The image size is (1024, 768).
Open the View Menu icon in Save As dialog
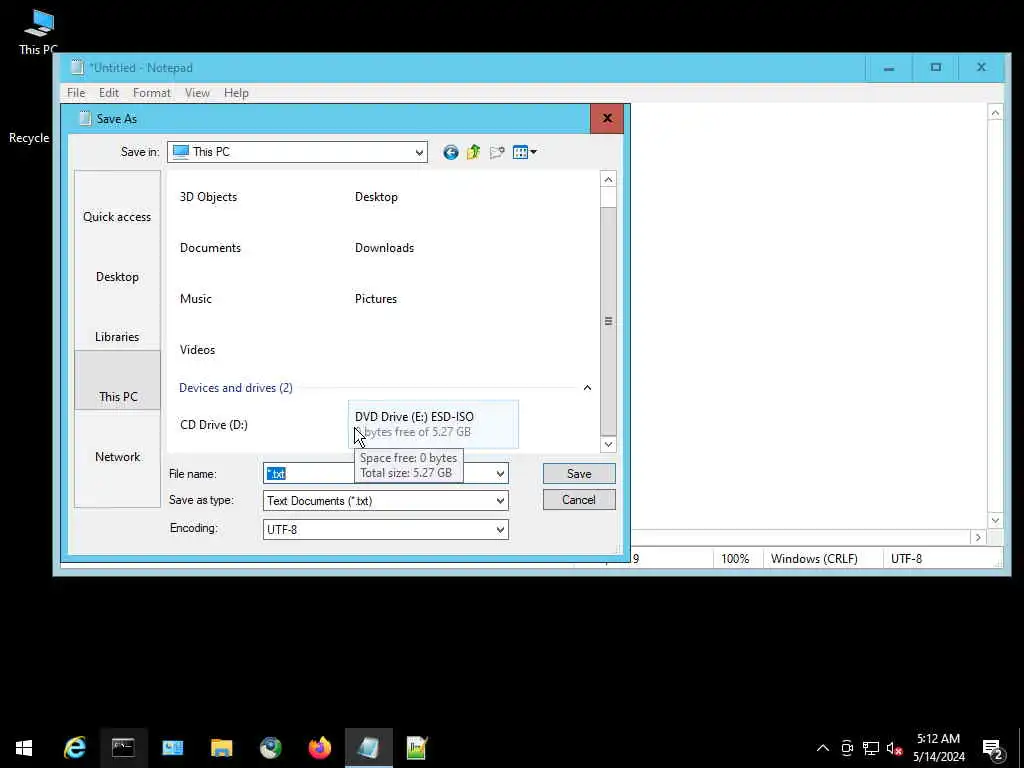(x=524, y=152)
